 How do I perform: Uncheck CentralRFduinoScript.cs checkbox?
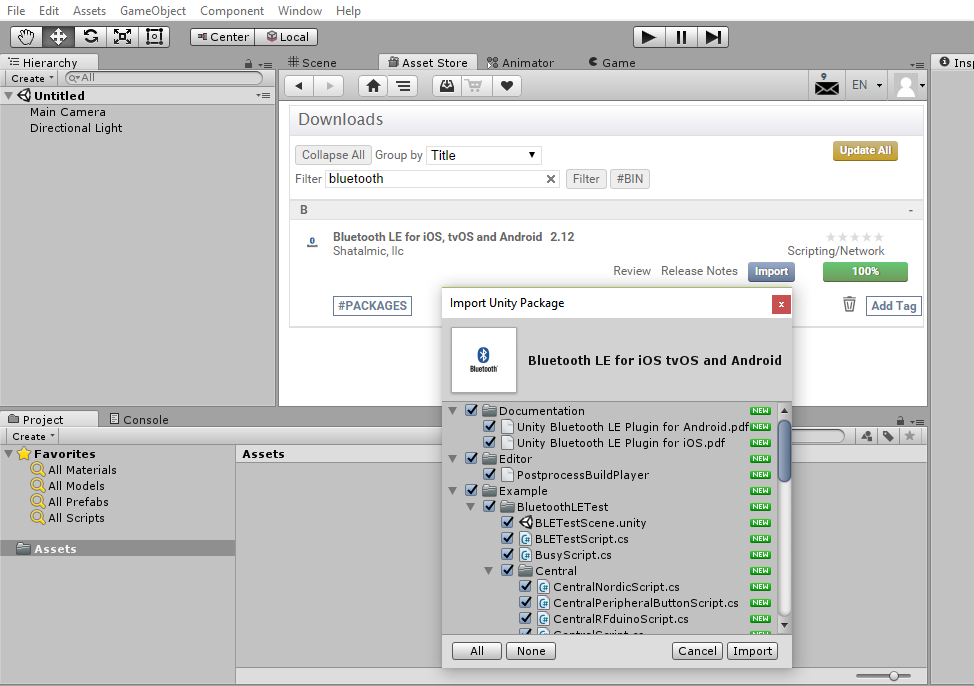coord(526,618)
